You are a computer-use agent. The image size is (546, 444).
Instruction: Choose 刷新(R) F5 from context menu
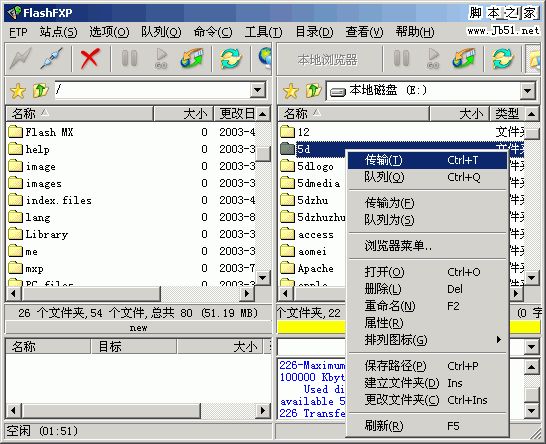tap(427, 426)
